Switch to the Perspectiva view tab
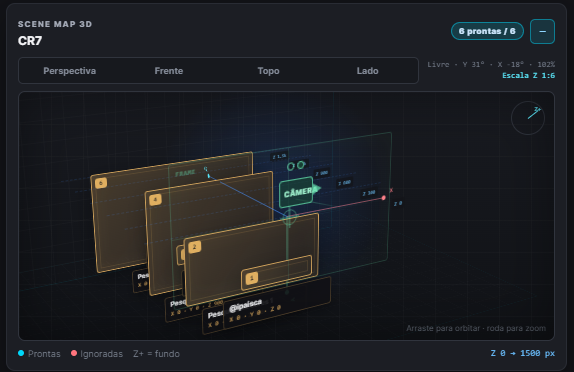This screenshot has width=574, height=372. 70,71
